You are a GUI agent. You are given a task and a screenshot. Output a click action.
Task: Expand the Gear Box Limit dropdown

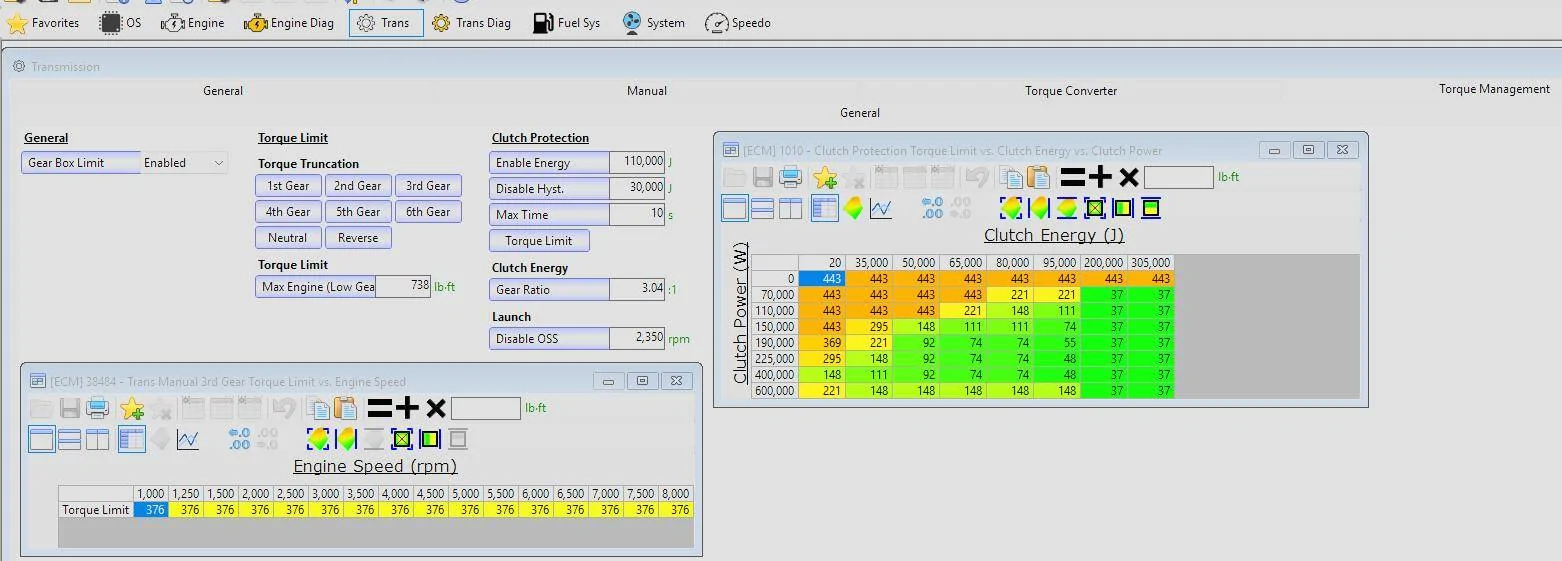(x=218, y=163)
